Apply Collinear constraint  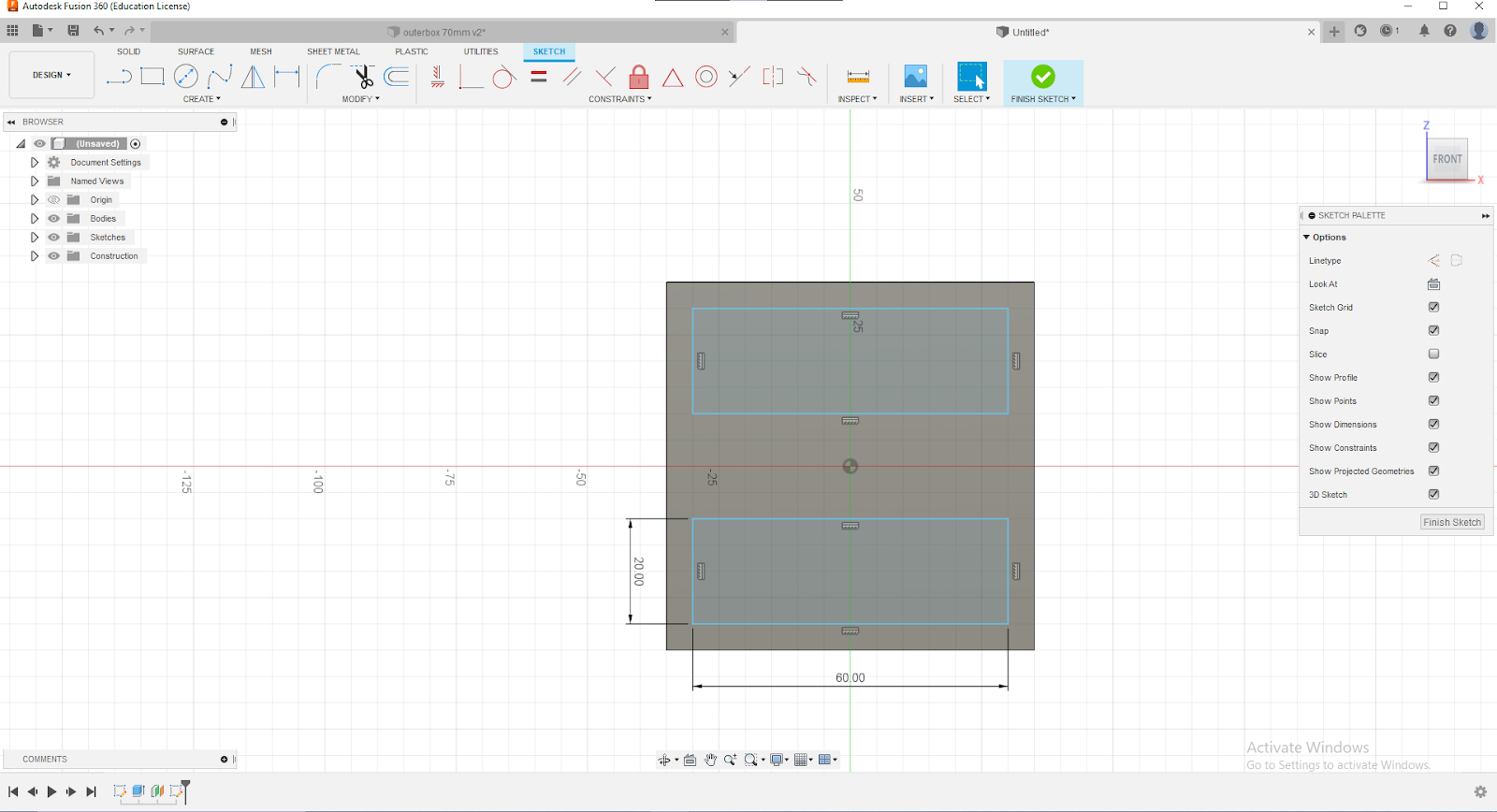pos(739,77)
